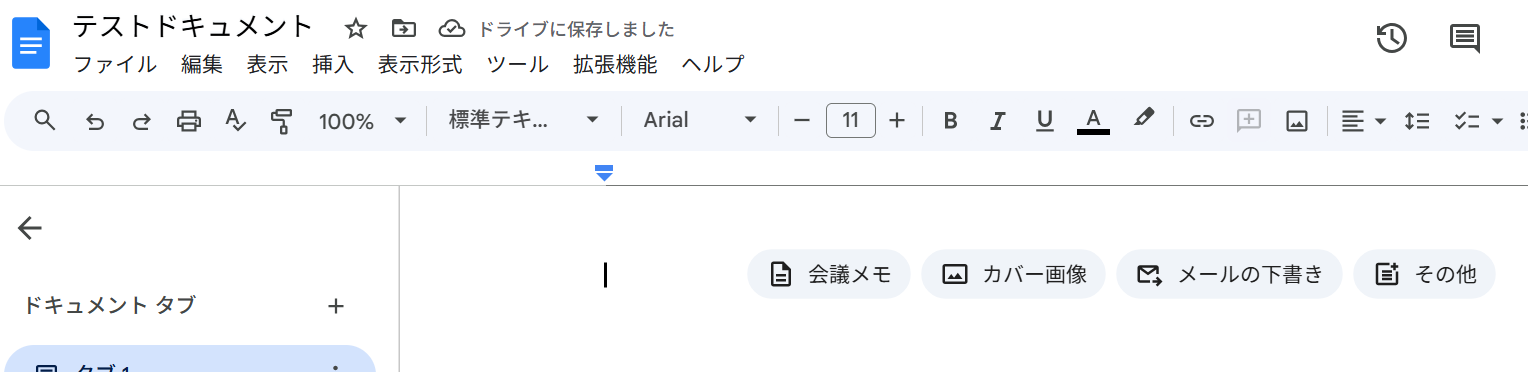The image size is (1528, 372).
Task: Open the comments speech bubble icon
Action: pyautogui.click(x=1465, y=38)
